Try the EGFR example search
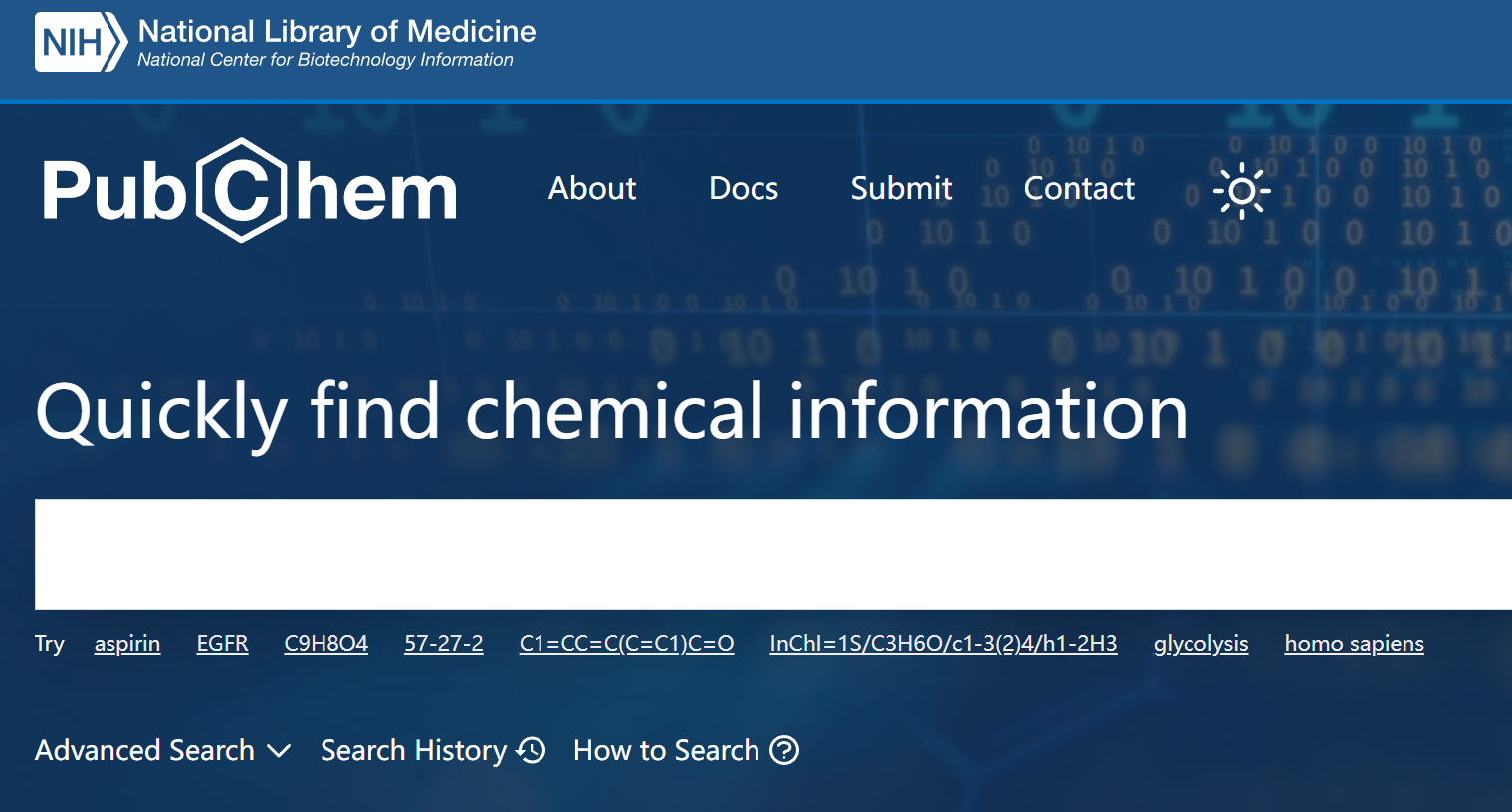1512x812 pixels. (222, 644)
